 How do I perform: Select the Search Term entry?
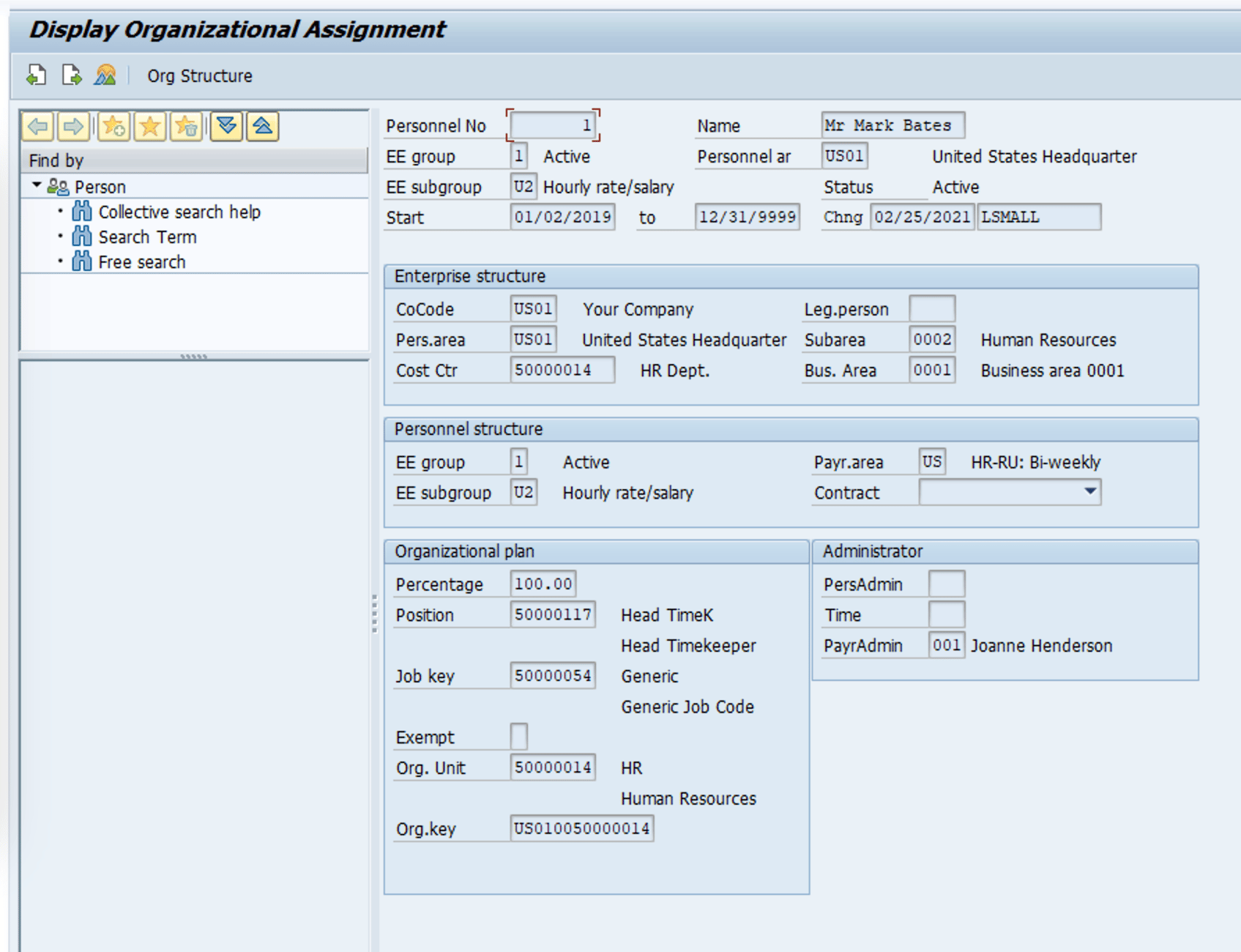(x=147, y=236)
